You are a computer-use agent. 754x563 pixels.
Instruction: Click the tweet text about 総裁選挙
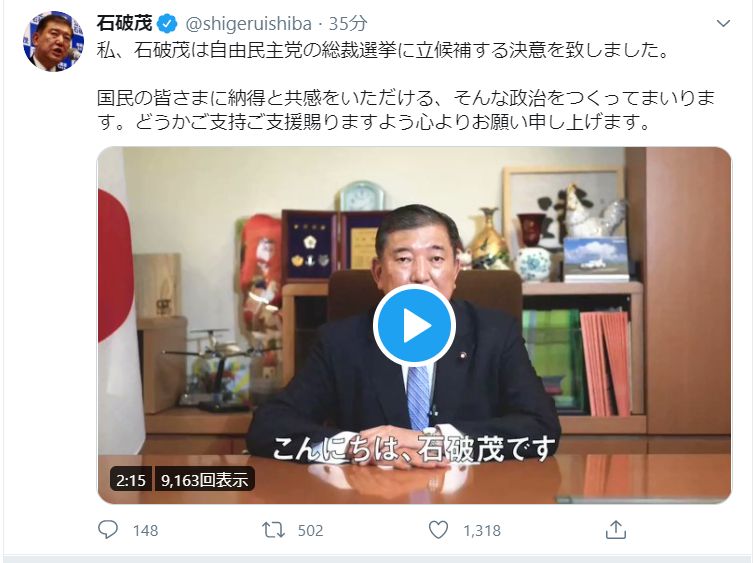[x=383, y=50]
